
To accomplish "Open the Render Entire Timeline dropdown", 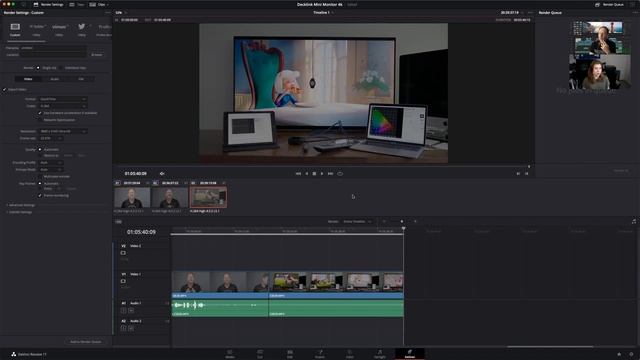I will coord(357,222).
